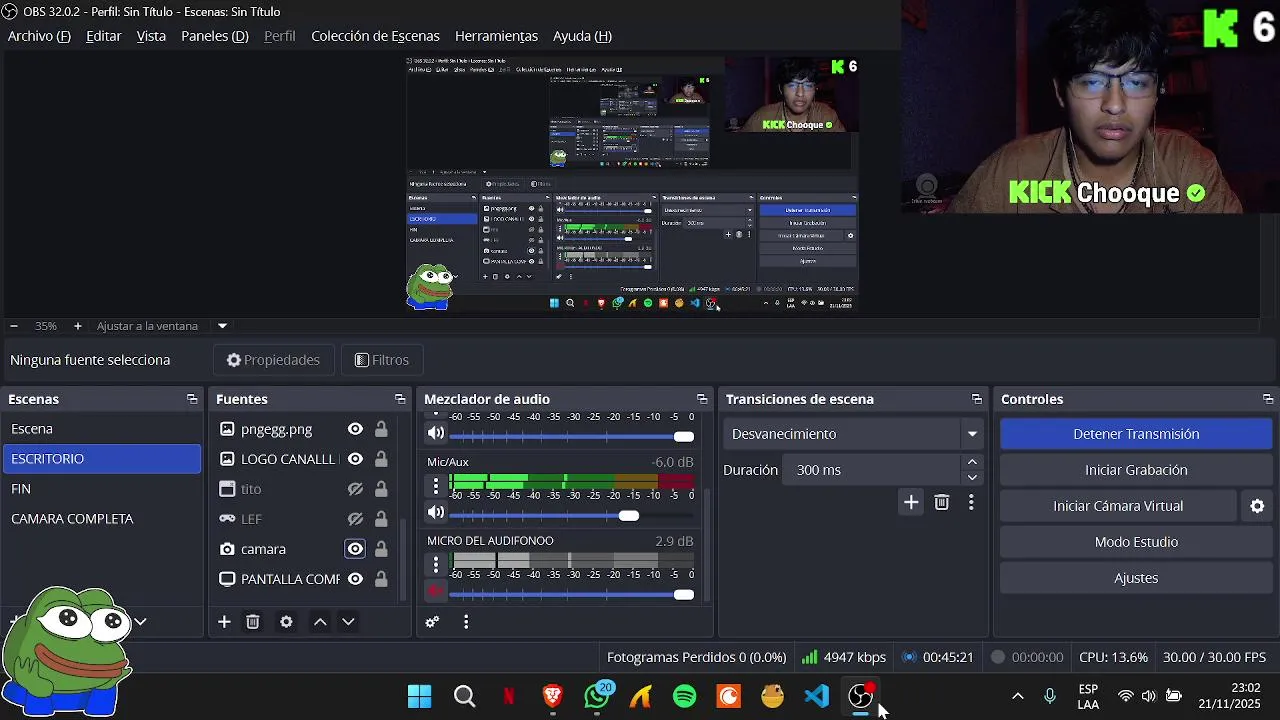Image resolution: width=1280 pixels, height=720 pixels.
Task: Move source down with arrow icon
Action: (348, 622)
